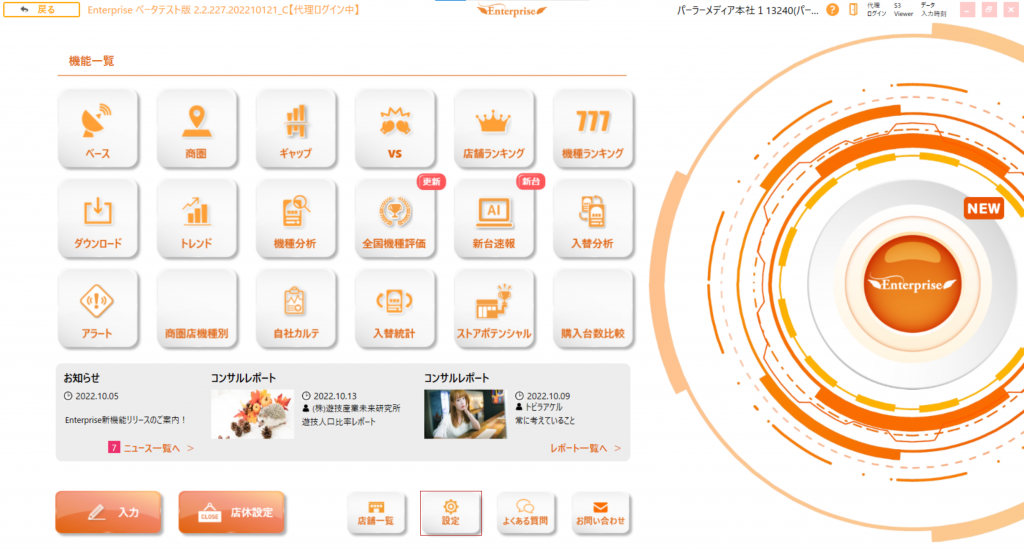Image resolution: width=1024 pixels, height=549 pixels.
Task: Click the NEW badge near the orb
Action: click(984, 209)
